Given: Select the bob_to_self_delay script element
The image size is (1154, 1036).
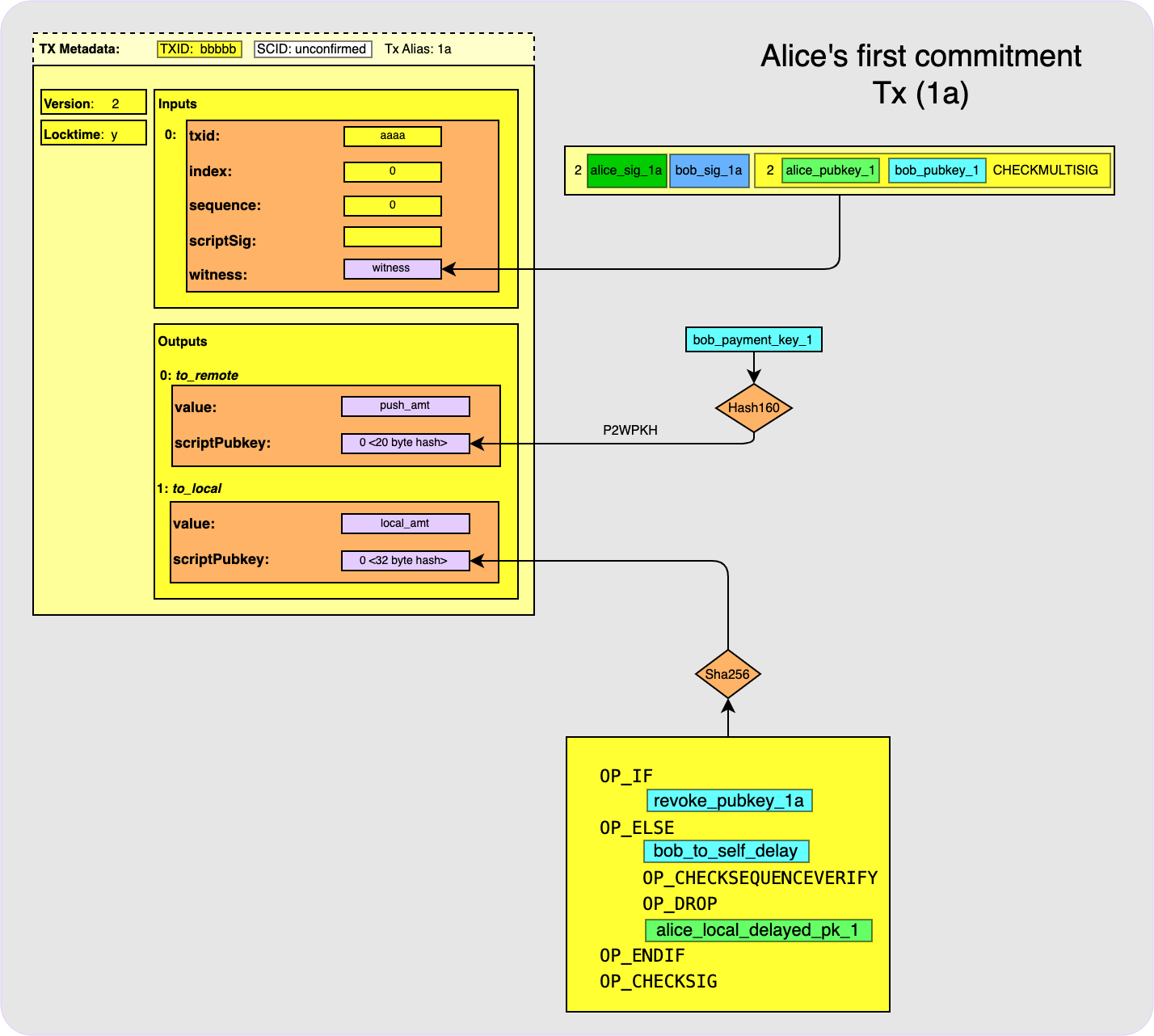Looking at the screenshot, I should tap(726, 851).
